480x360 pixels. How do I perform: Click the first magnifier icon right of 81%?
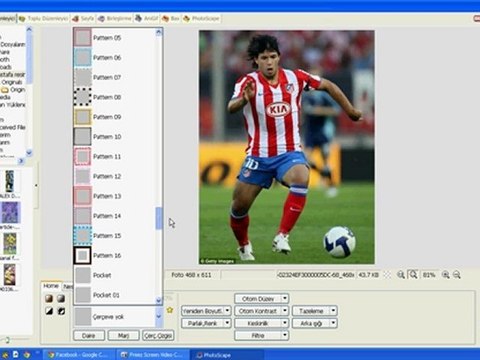coord(445,275)
